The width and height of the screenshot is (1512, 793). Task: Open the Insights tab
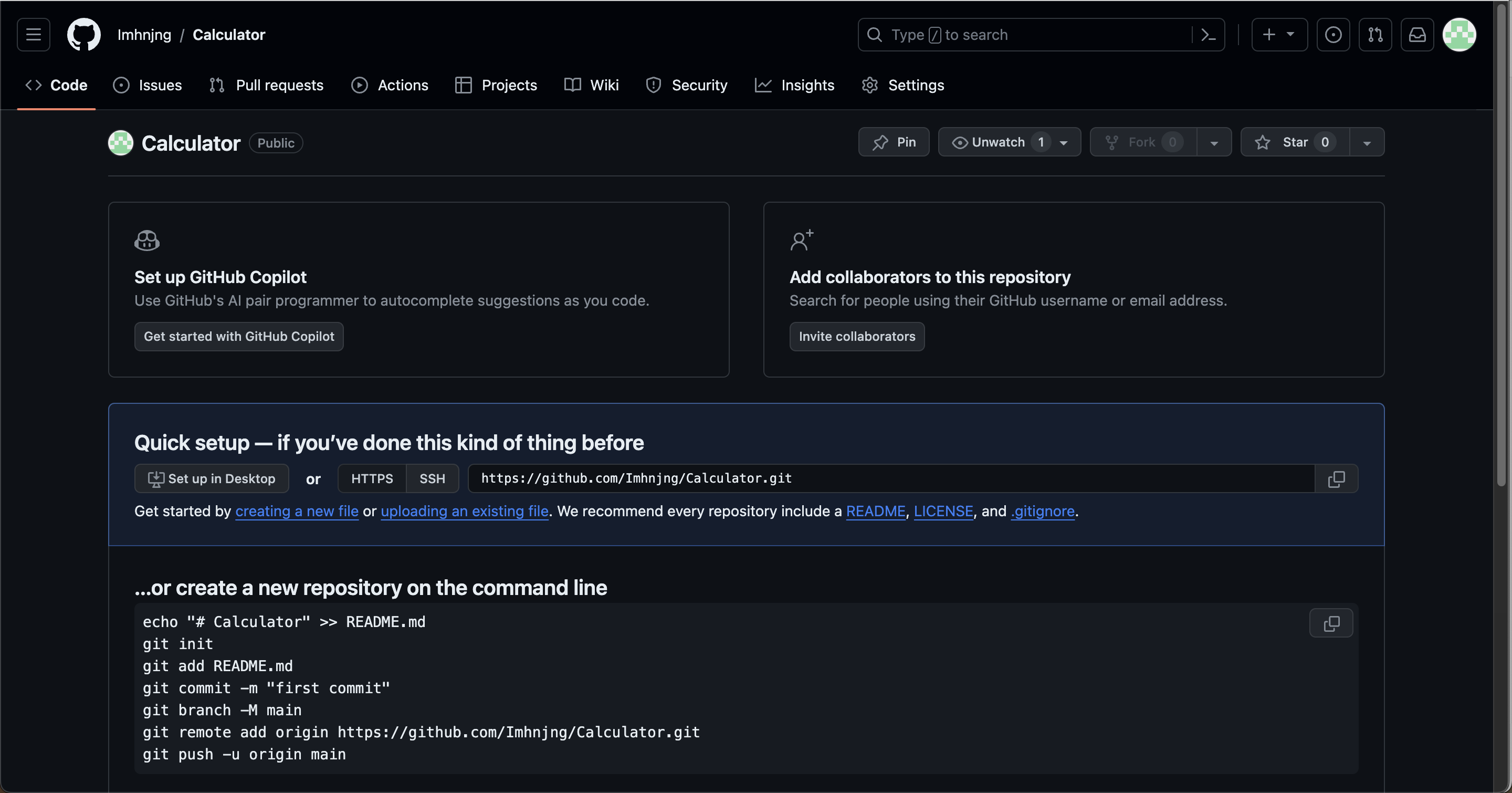(795, 85)
